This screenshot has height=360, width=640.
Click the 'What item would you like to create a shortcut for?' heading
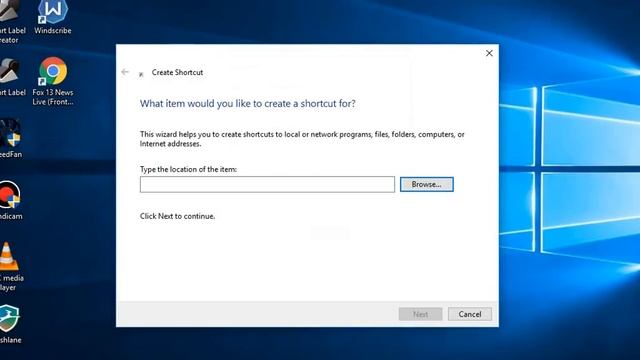point(248,104)
